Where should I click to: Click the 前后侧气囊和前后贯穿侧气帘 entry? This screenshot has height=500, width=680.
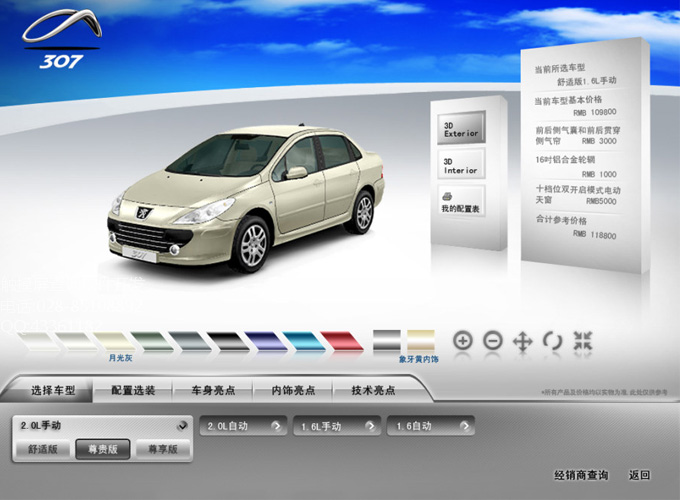[578, 135]
